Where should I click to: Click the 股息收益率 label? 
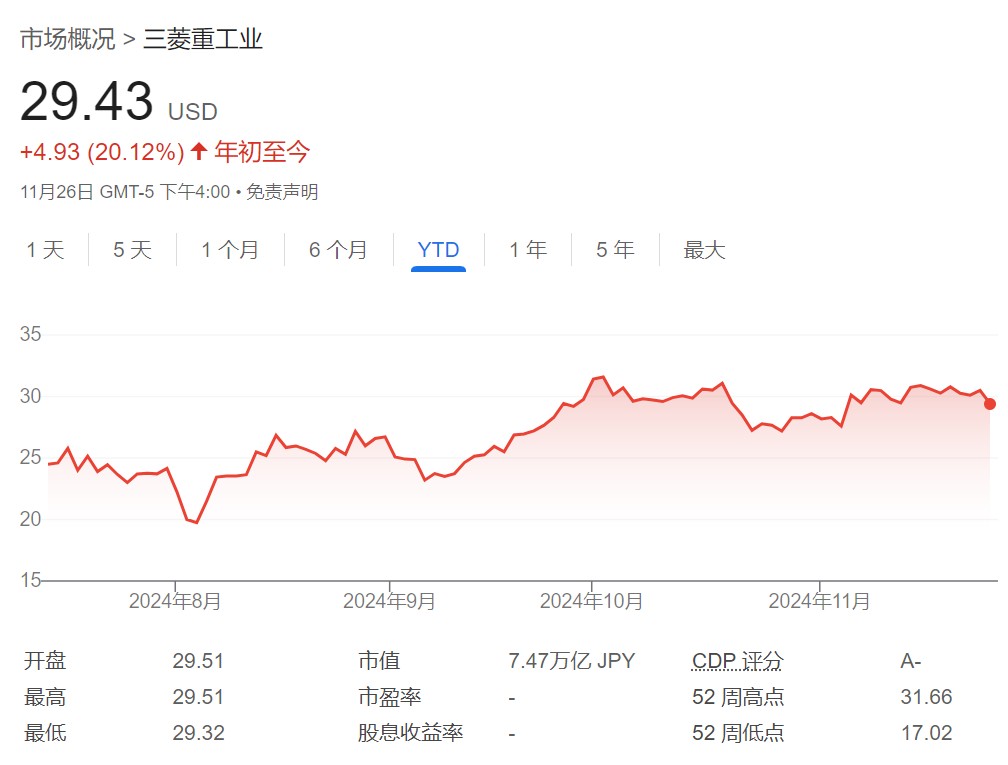click(411, 733)
